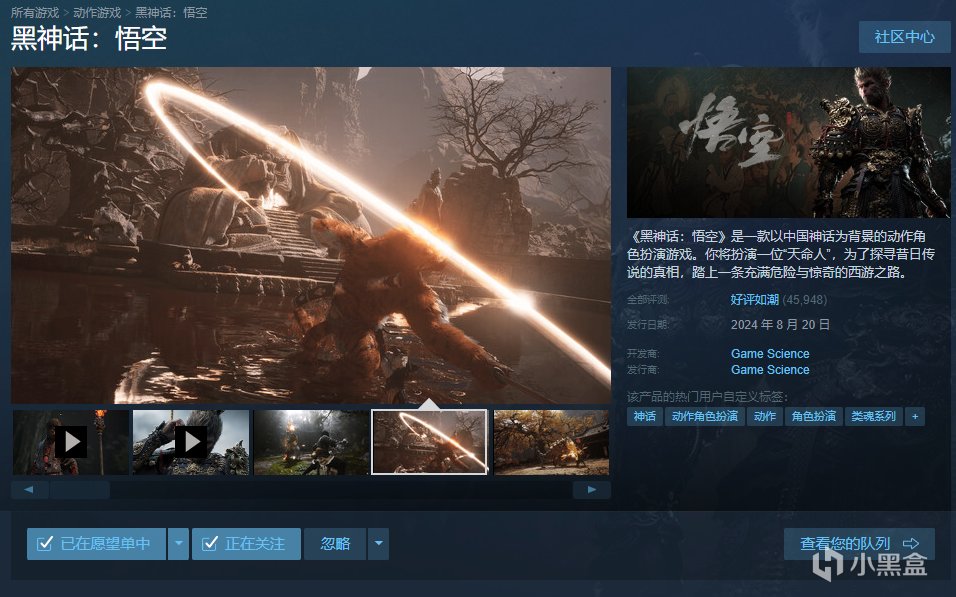Play the second video thumbnail
The height and width of the screenshot is (597, 956).
pyautogui.click(x=191, y=442)
